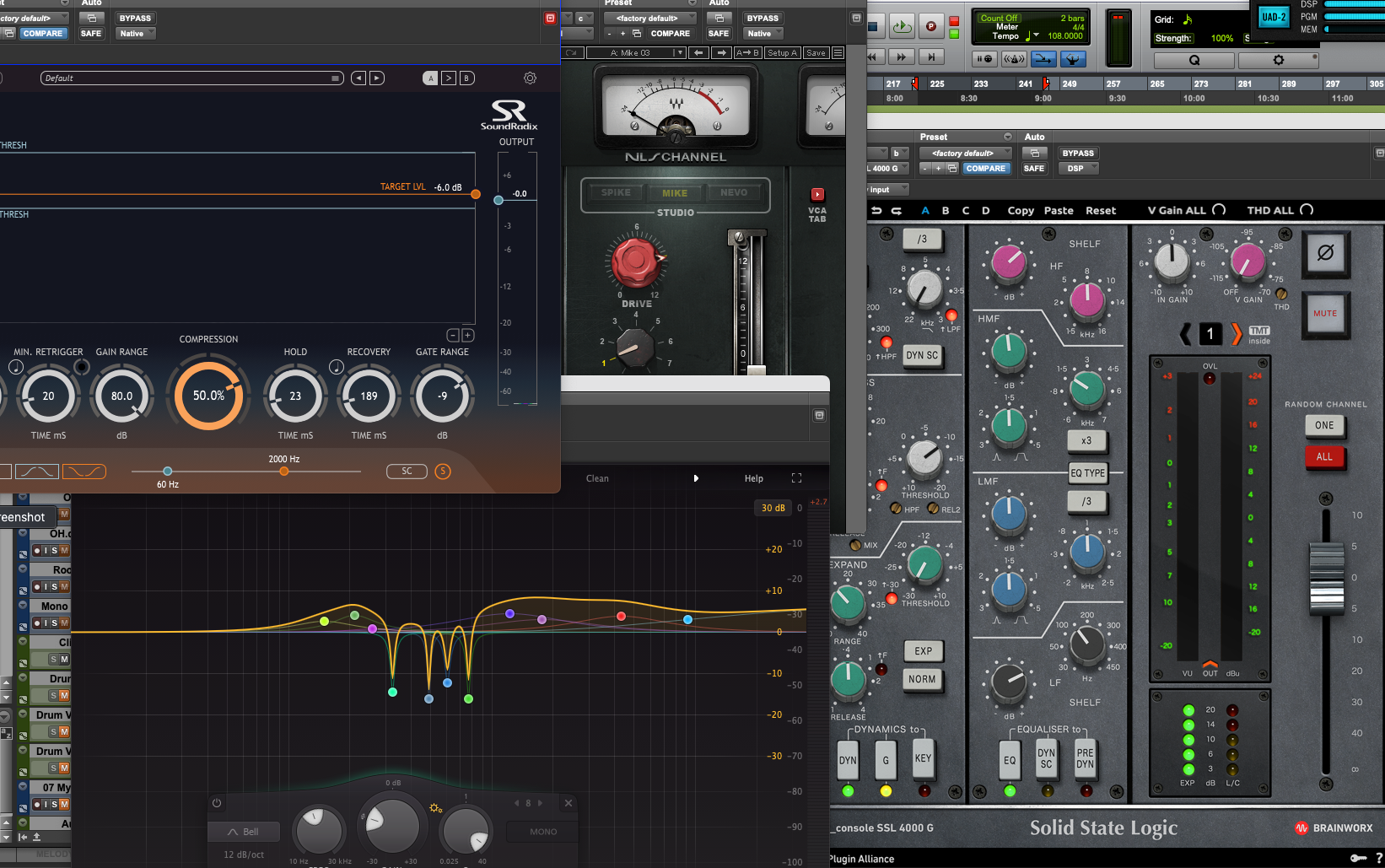Viewport: 1385px width, 868px height.
Task: Open SoundRadix plugin settings gear
Action: click(530, 78)
